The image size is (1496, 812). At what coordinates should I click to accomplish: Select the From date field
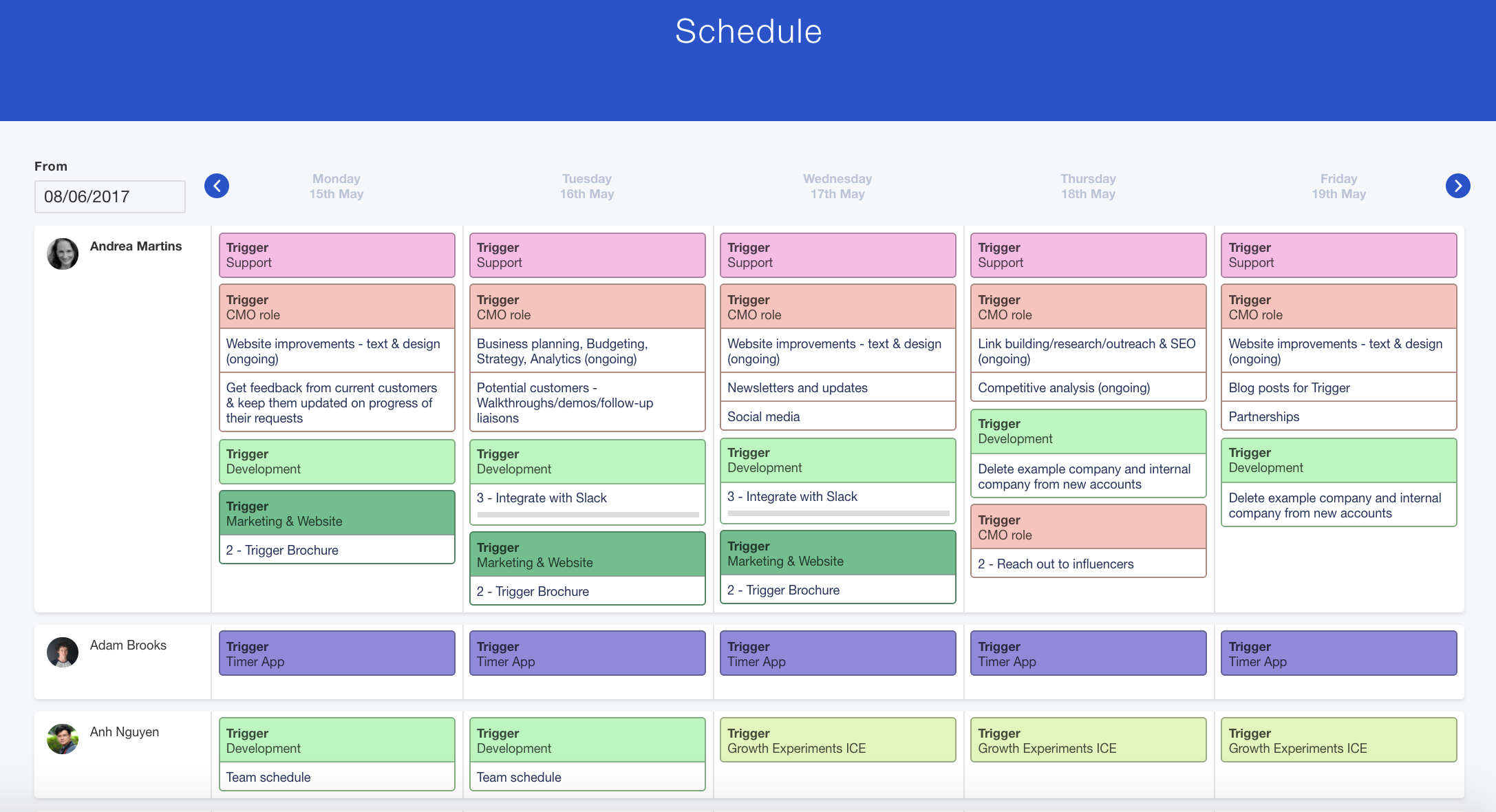coord(109,196)
